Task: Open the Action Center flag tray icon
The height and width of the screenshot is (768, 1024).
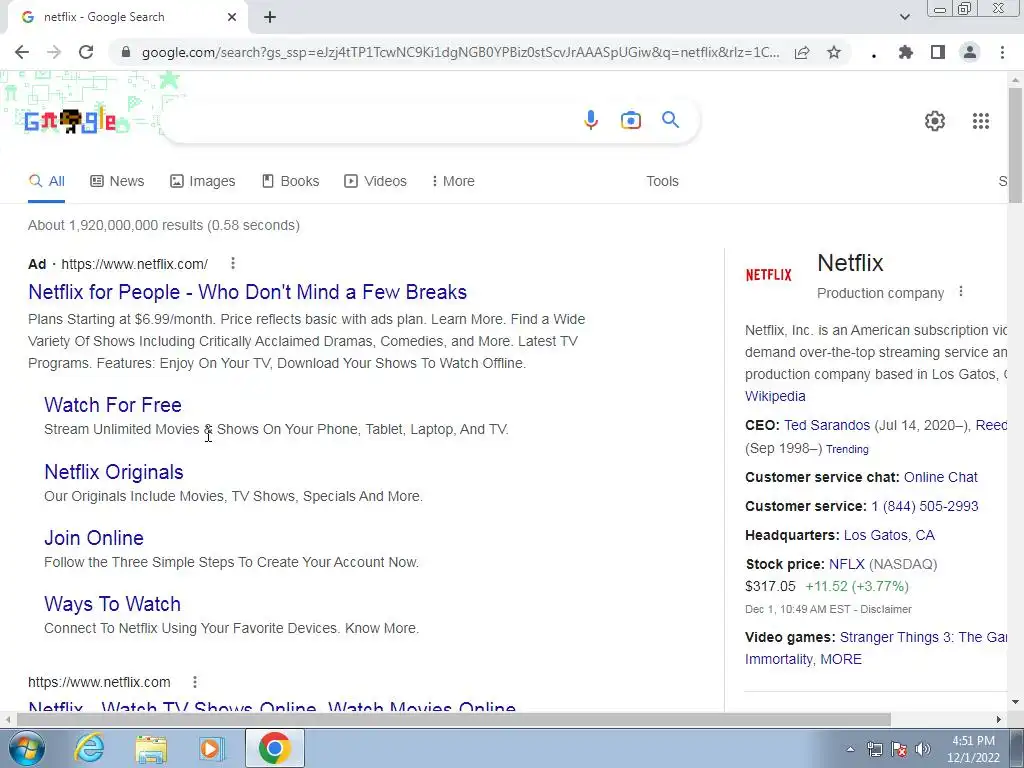Action: tap(899, 749)
